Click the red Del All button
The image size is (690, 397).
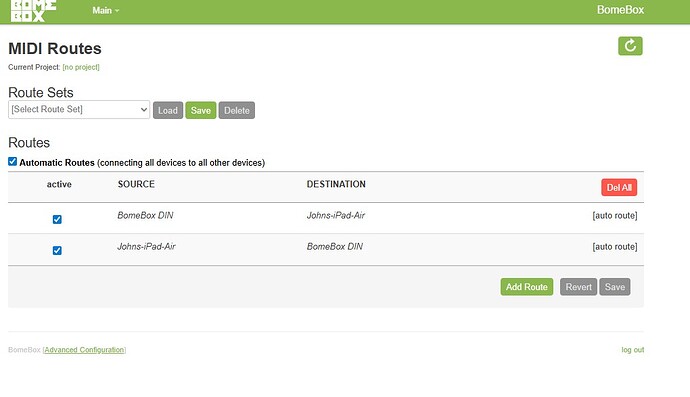point(619,187)
